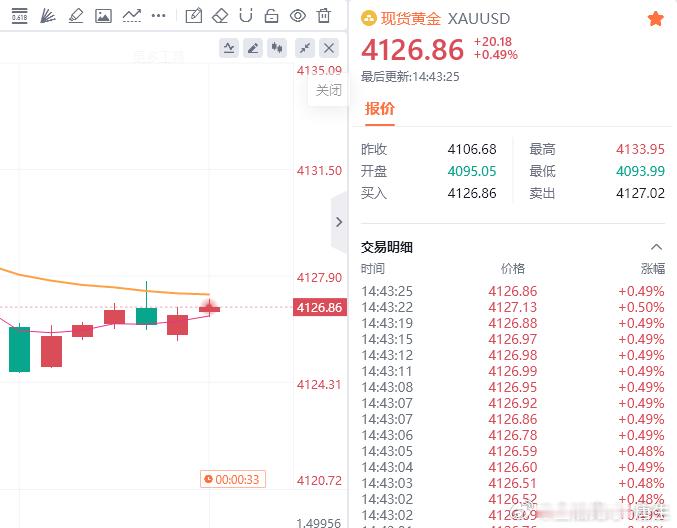
Task: Click the 4120.72 axis label
Action: coord(320,481)
